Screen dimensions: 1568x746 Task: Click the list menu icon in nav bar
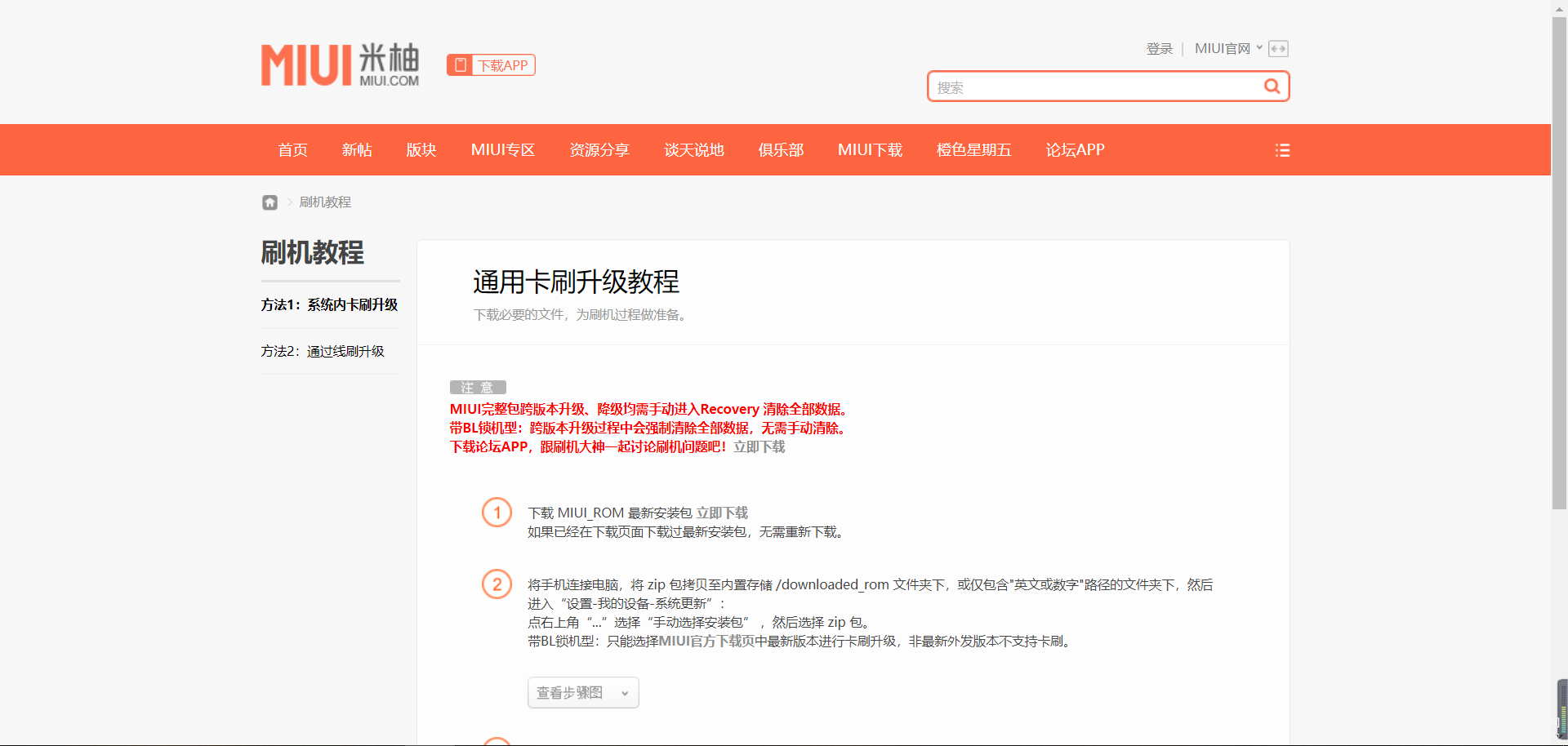(x=1282, y=150)
